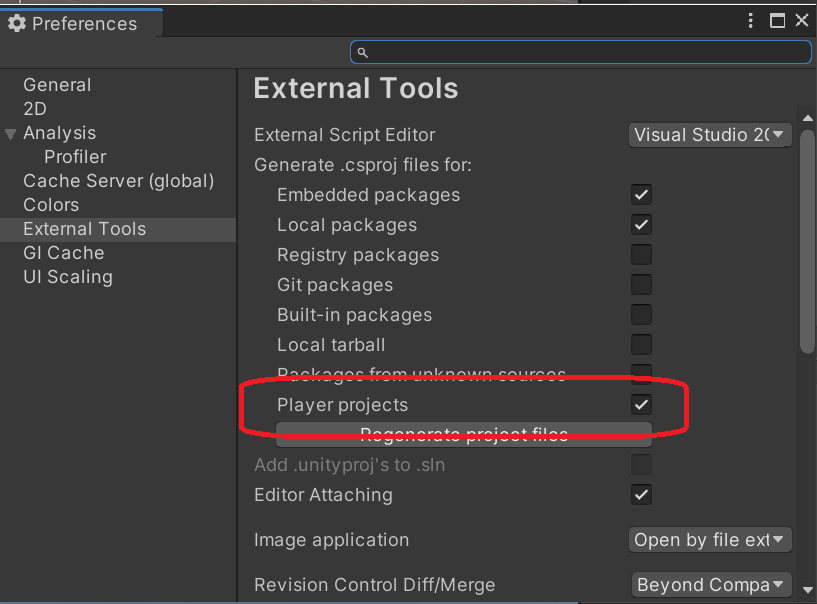Open the Image application dropdown
The width and height of the screenshot is (817, 604).
[710, 539]
